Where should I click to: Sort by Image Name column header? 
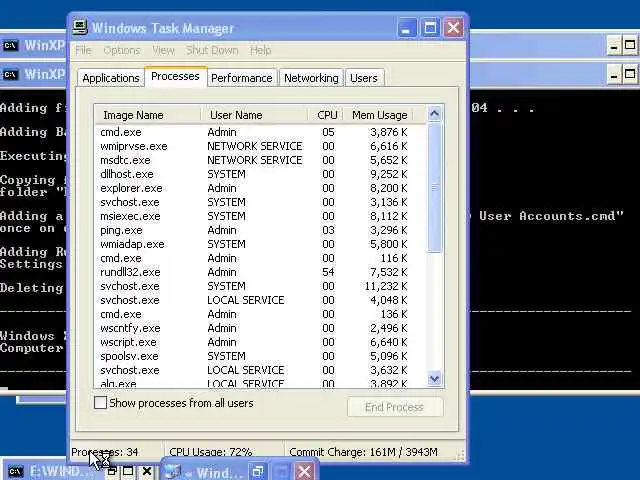pos(147,115)
